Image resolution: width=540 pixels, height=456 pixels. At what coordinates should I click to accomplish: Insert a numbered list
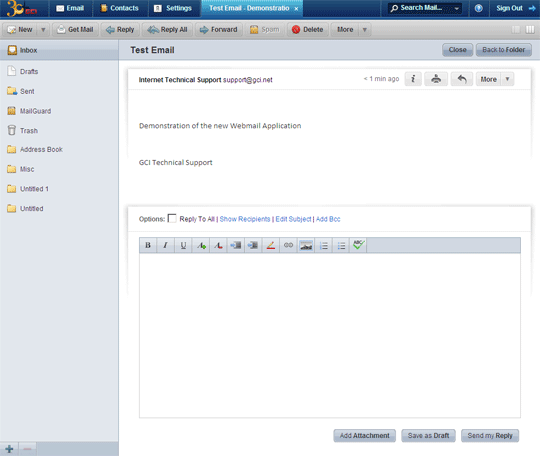324,245
